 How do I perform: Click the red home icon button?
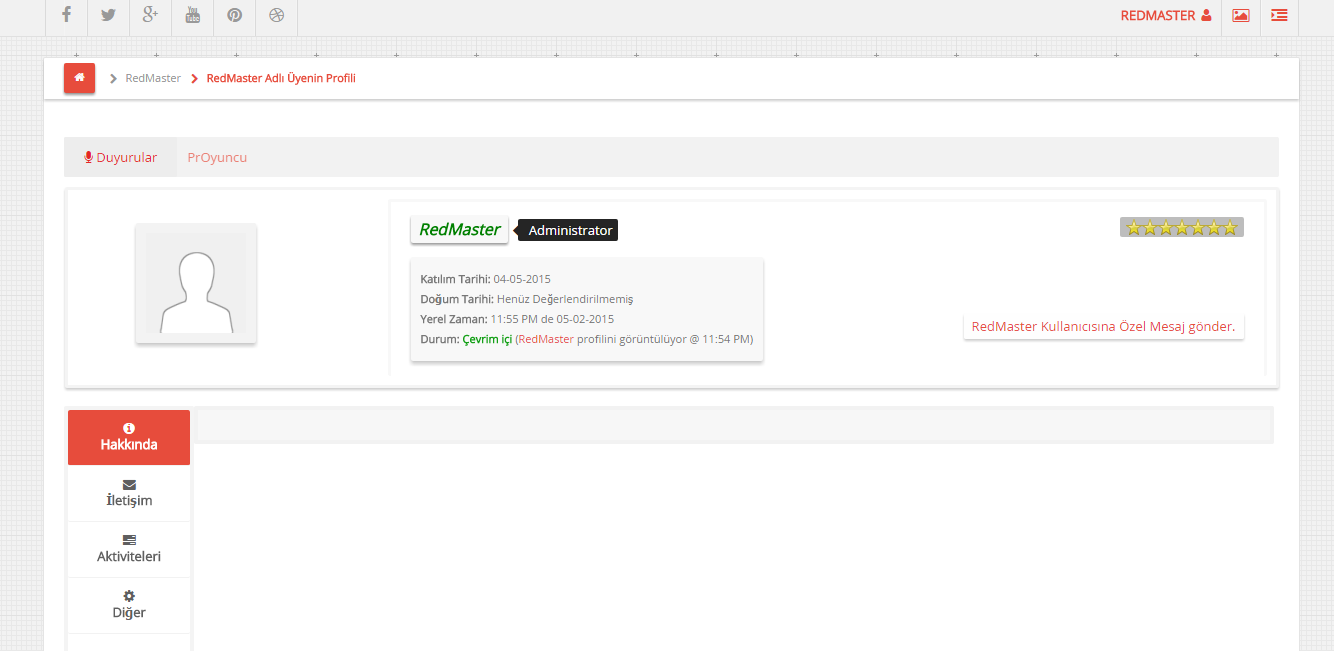point(79,78)
